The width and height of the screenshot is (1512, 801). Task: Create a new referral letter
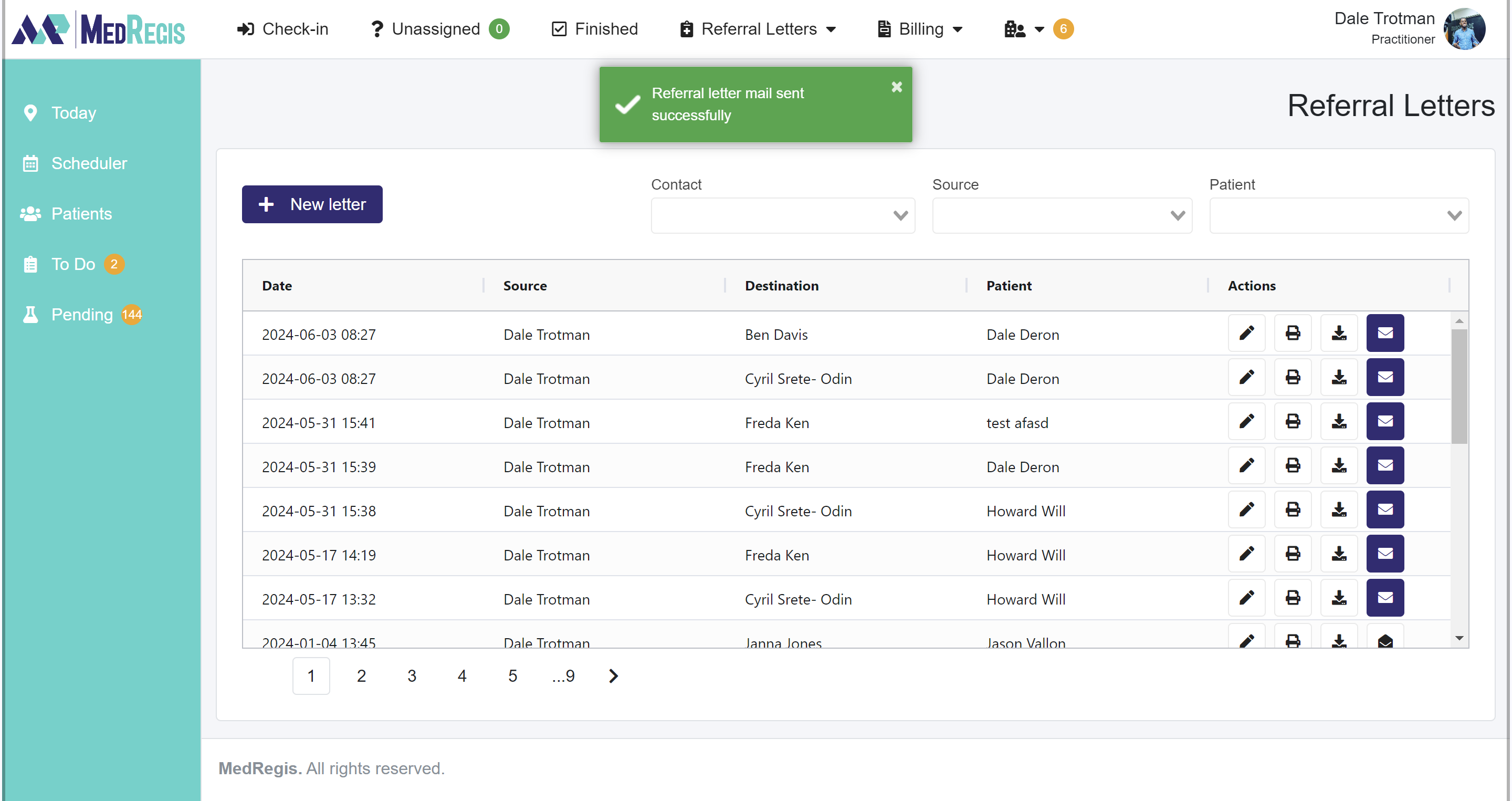[312, 204]
